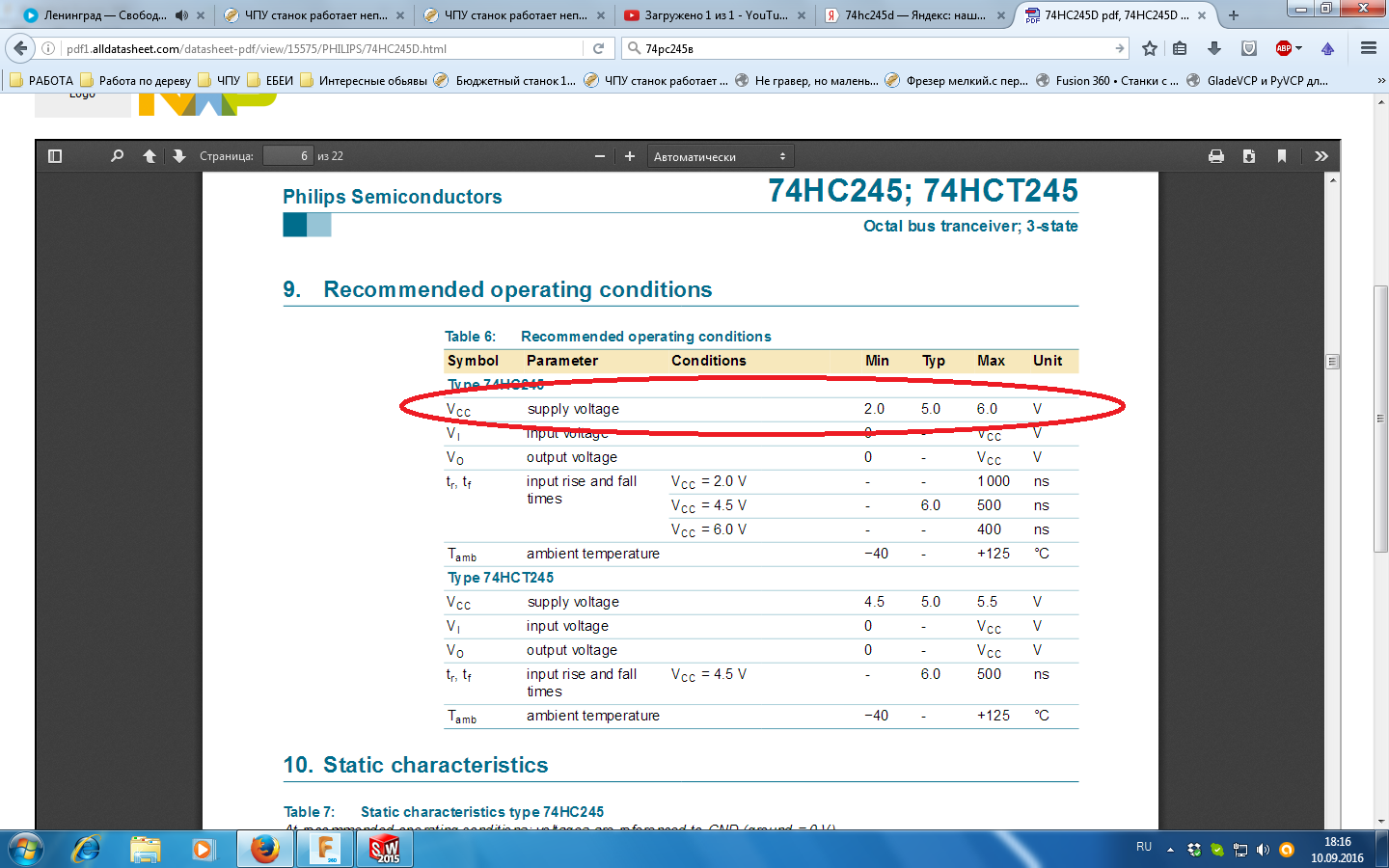Click the "Type 74HCT245" table subheading
1389x868 pixels.
501,578
